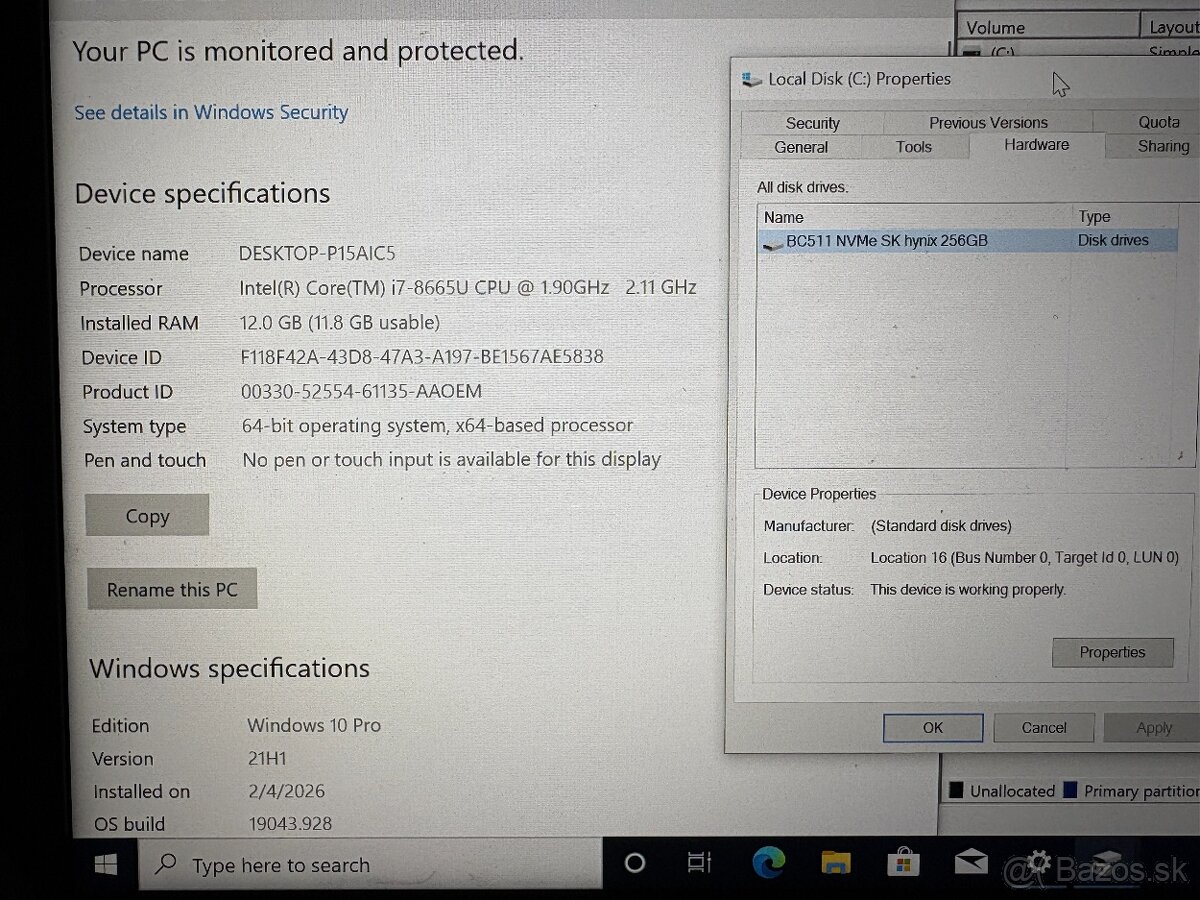Screen dimensions: 1200x900
Task: Open Task View from the taskbar
Action: (697, 863)
